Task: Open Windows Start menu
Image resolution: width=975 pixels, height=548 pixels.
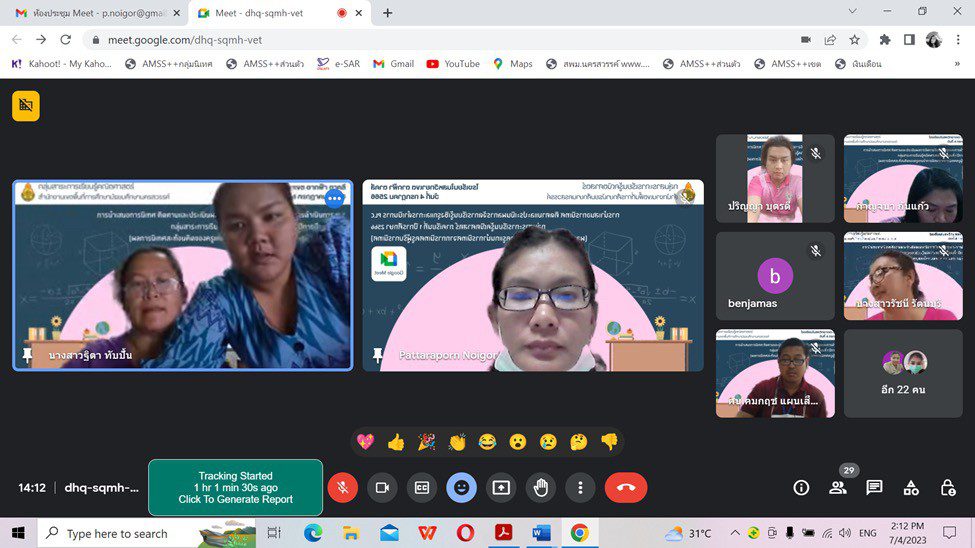Action: 18,533
